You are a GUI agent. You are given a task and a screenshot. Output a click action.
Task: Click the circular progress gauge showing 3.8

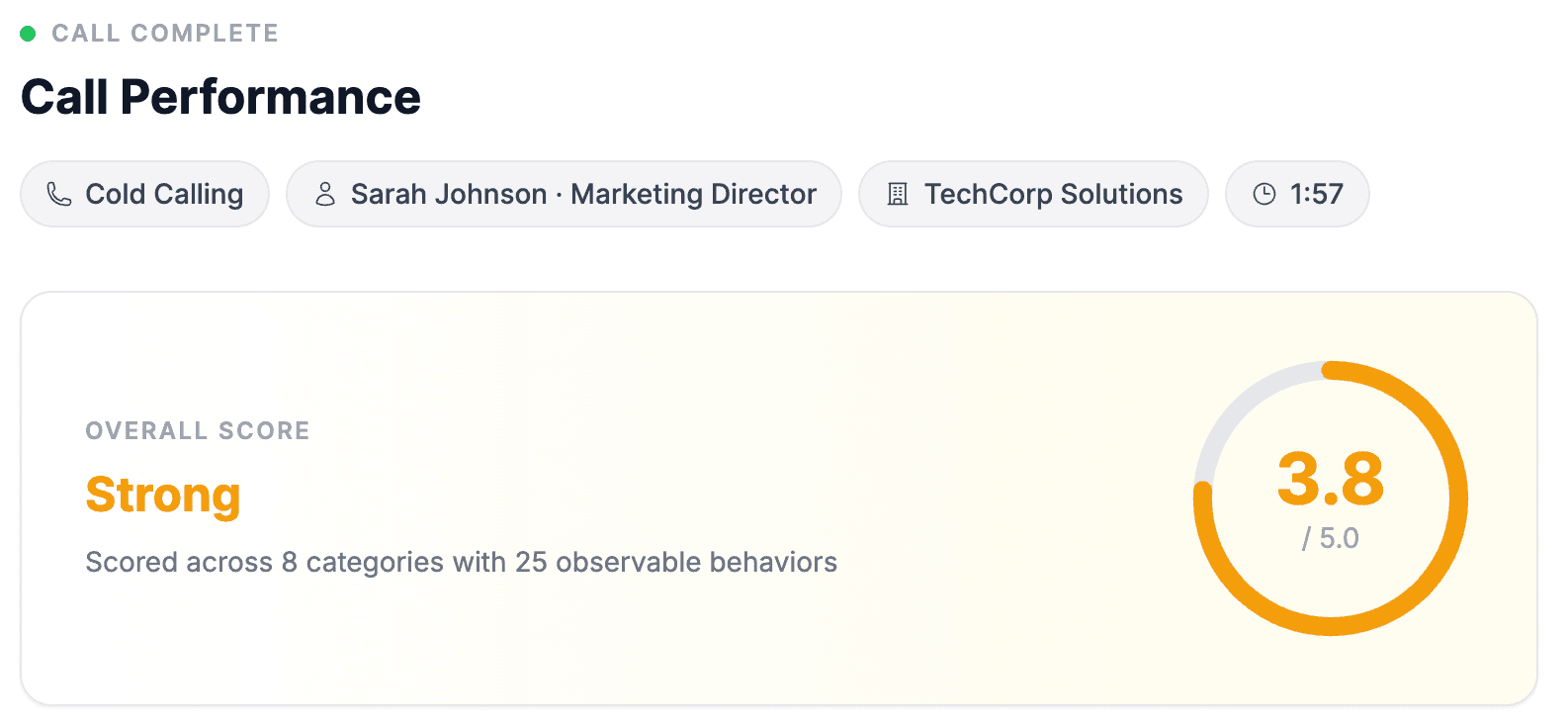(1330, 499)
